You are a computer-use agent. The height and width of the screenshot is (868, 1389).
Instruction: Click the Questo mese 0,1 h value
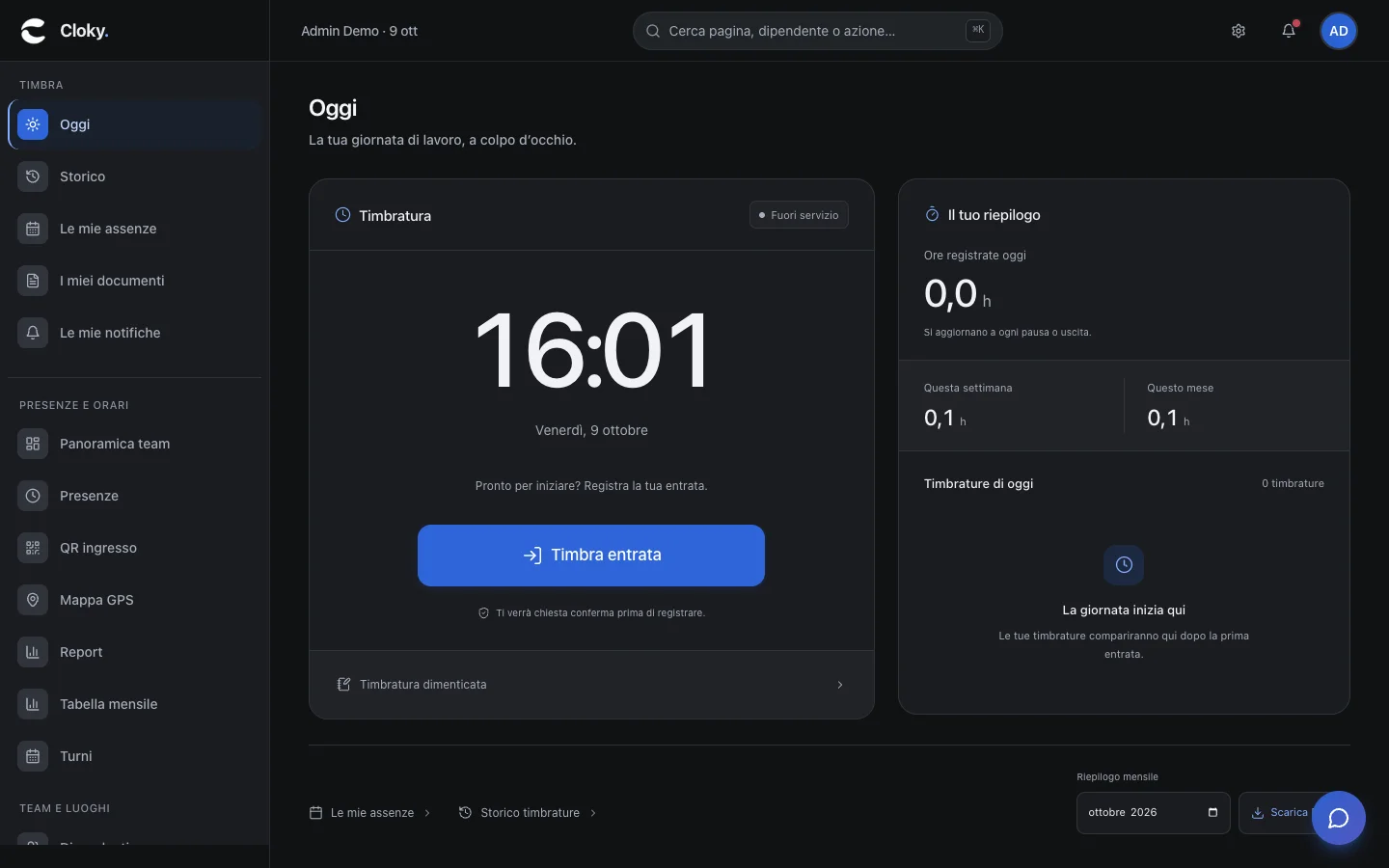pyautogui.click(x=1168, y=418)
